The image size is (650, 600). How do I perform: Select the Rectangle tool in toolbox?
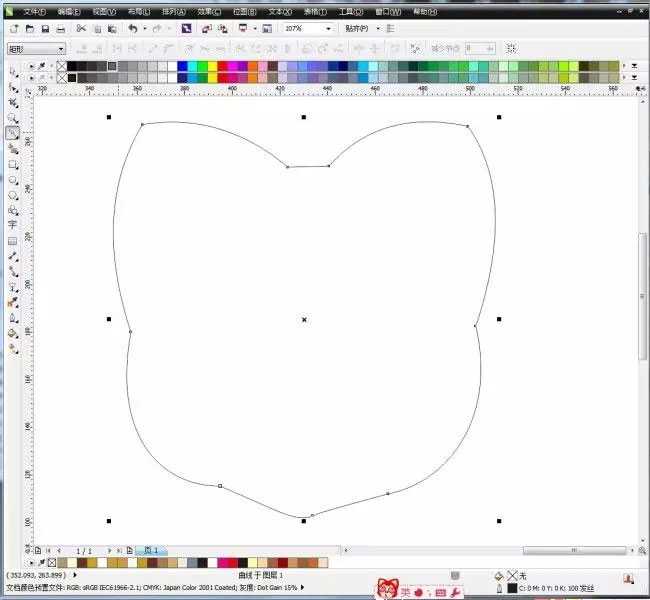(x=13, y=164)
